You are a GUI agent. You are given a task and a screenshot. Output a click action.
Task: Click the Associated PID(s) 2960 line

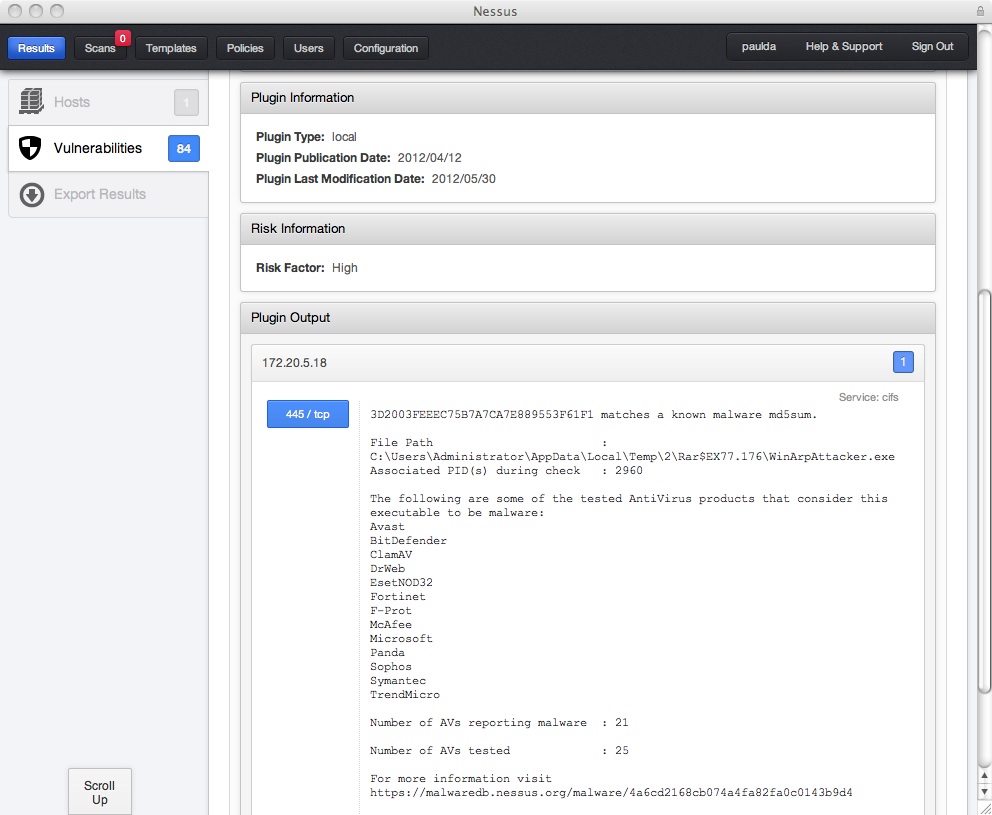click(506, 471)
